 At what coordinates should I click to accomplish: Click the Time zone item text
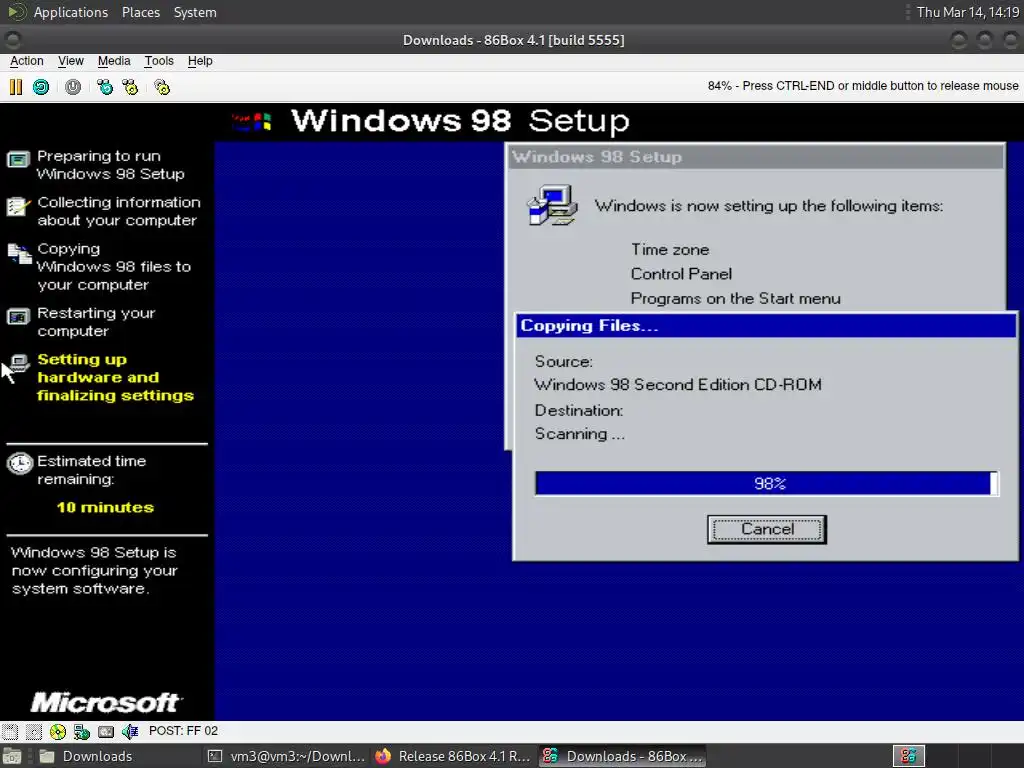[669, 249]
